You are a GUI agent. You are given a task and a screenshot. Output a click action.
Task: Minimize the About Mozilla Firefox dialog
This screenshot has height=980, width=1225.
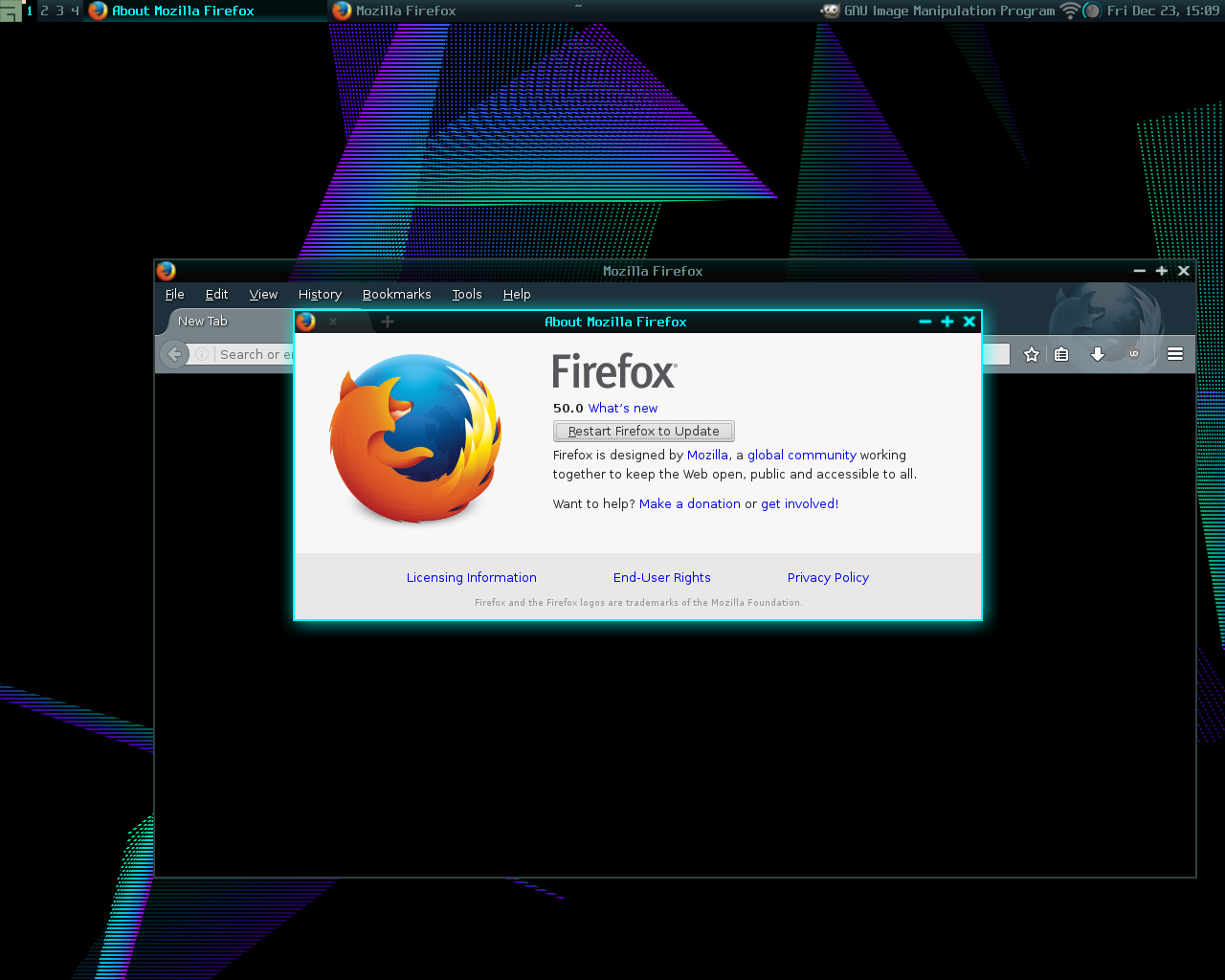point(925,322)
